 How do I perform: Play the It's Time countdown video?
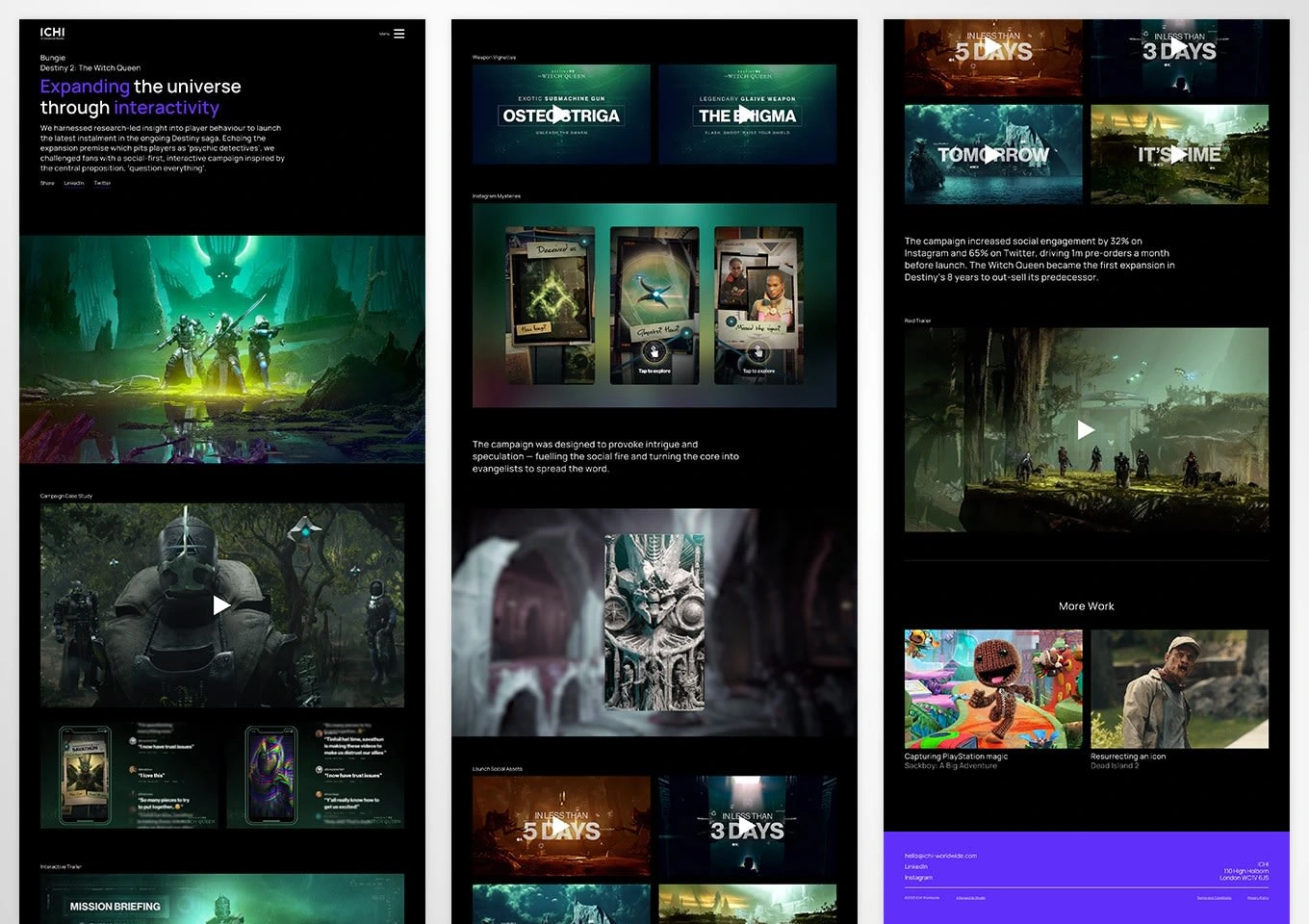click(1179, 154)
